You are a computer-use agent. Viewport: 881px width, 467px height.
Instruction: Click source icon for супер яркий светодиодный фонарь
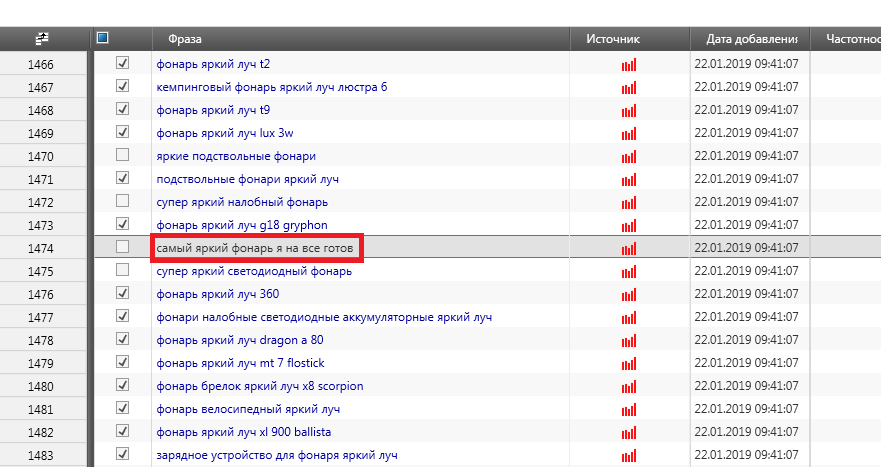click(x=629, y=272)
